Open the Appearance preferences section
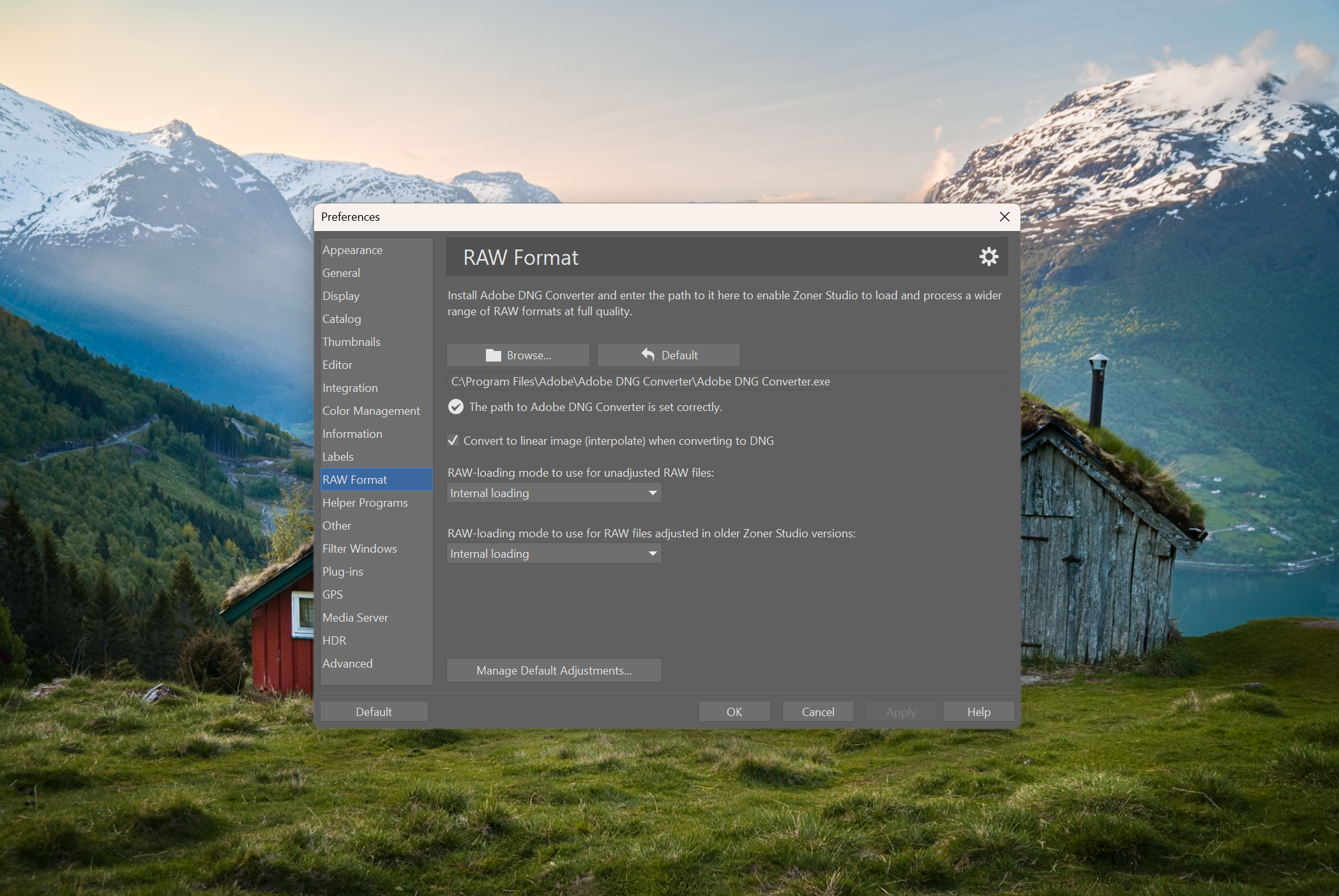The width and height of the screenshot is (1339, 896). [376, 250]
